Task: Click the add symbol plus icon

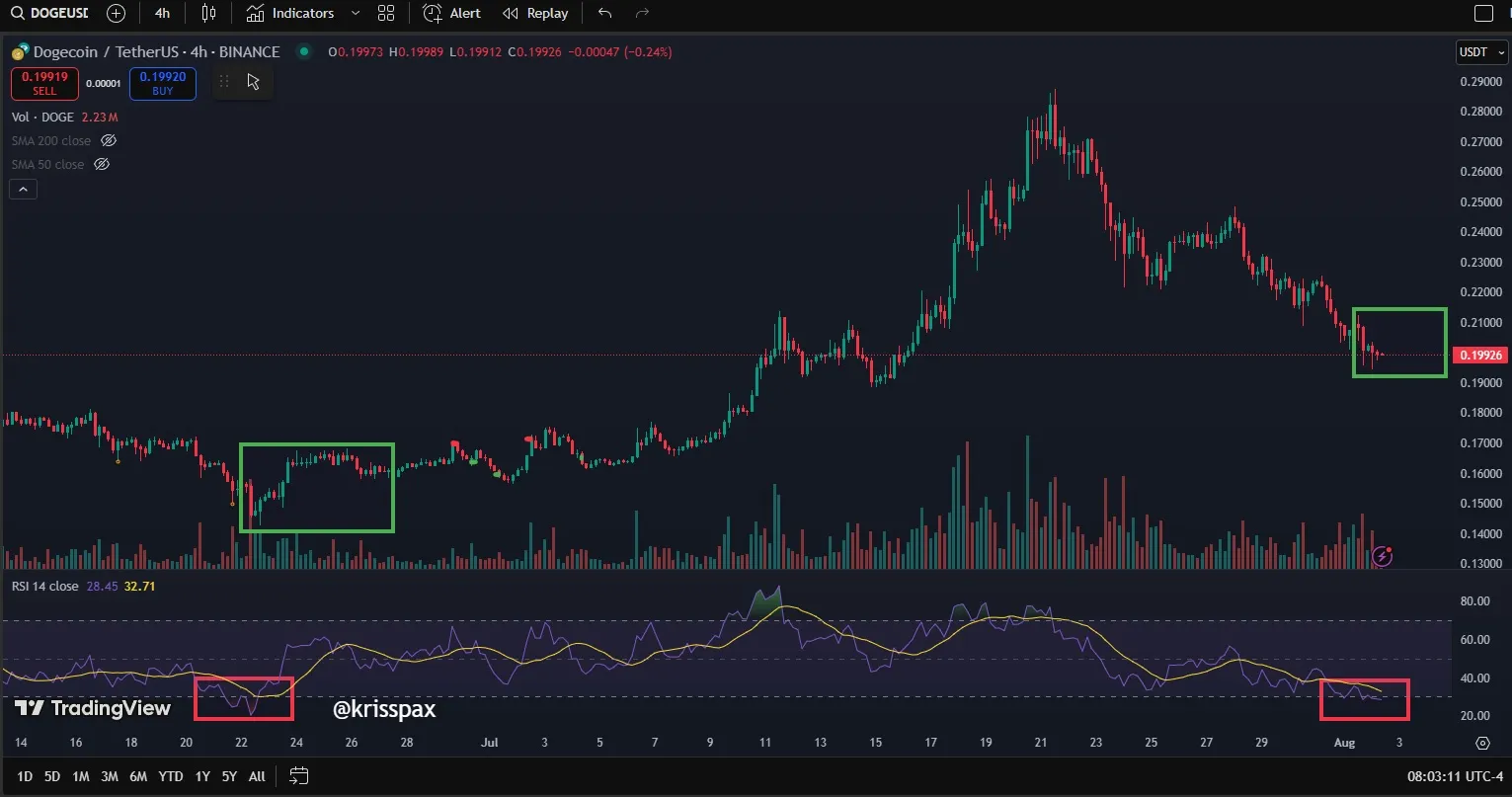Action: click(116, 13)
